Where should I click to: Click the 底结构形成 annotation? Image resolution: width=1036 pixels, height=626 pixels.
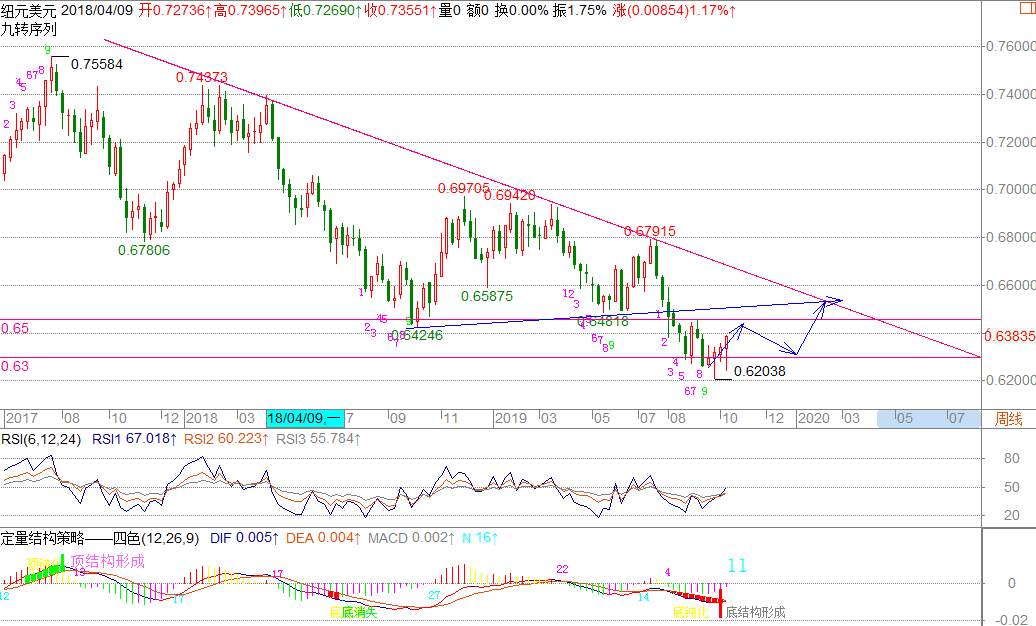point(755,613)
